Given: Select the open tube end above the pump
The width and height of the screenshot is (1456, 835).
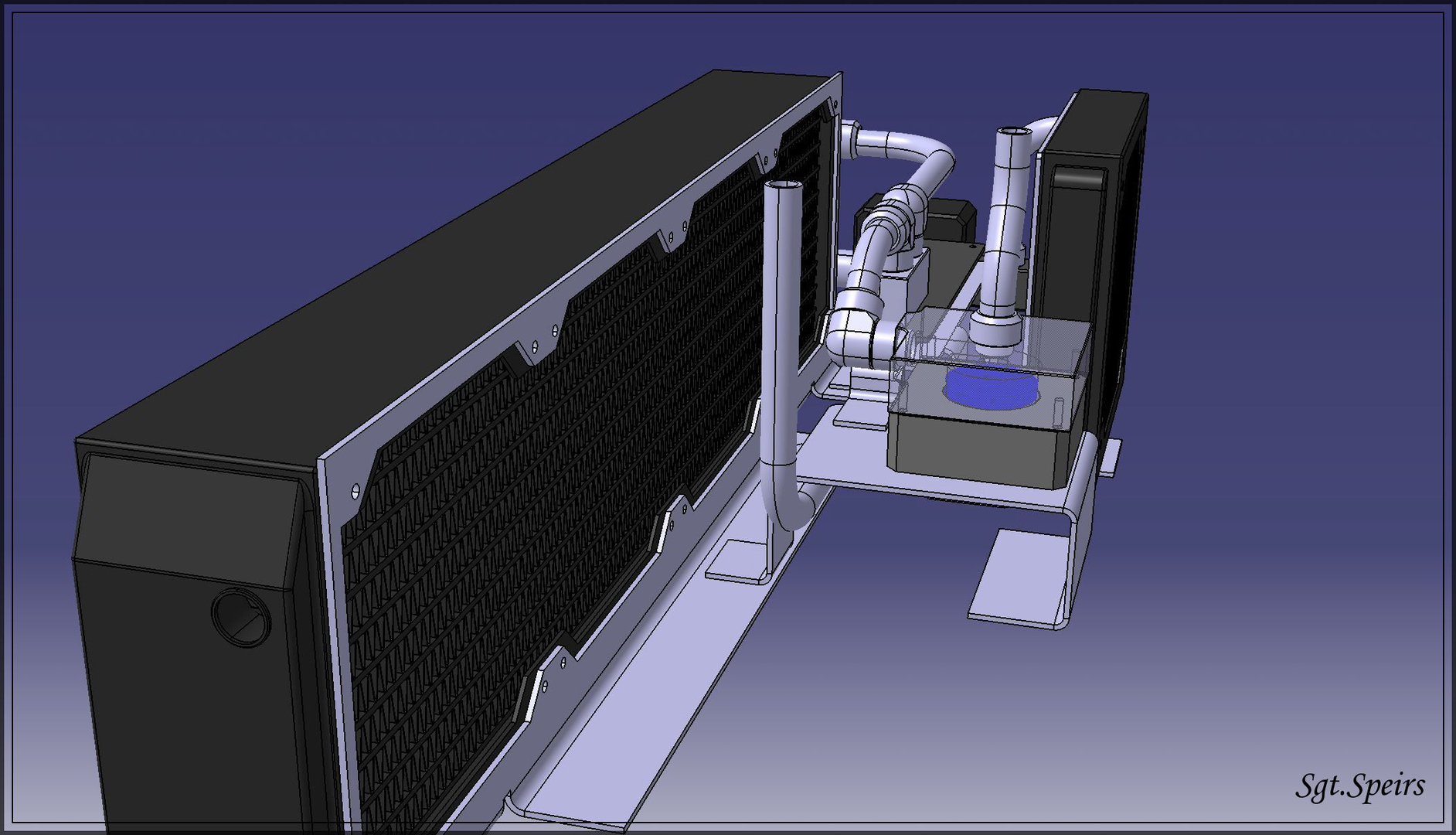Looking at the screenshot, I should point(1015,133).
